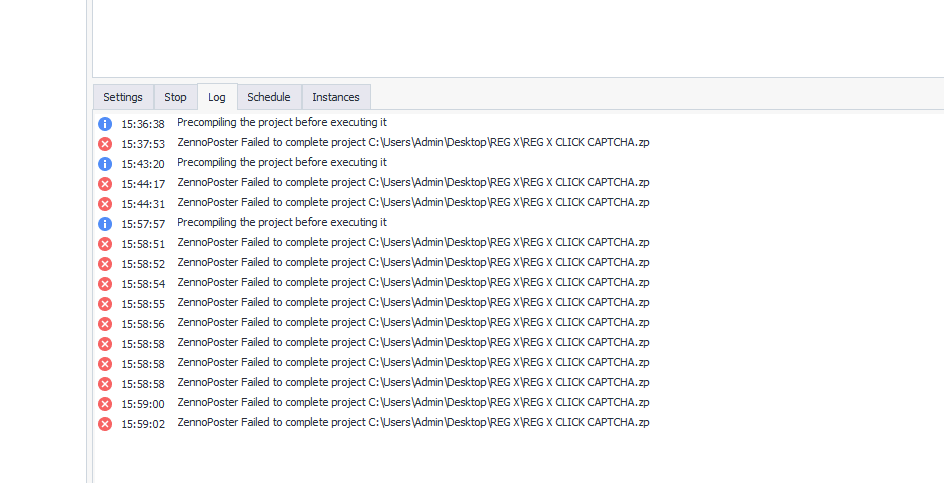
Task: Click Failed to complete message at 15:58:54
Action: pyautogui.click(x=413, y=282)
